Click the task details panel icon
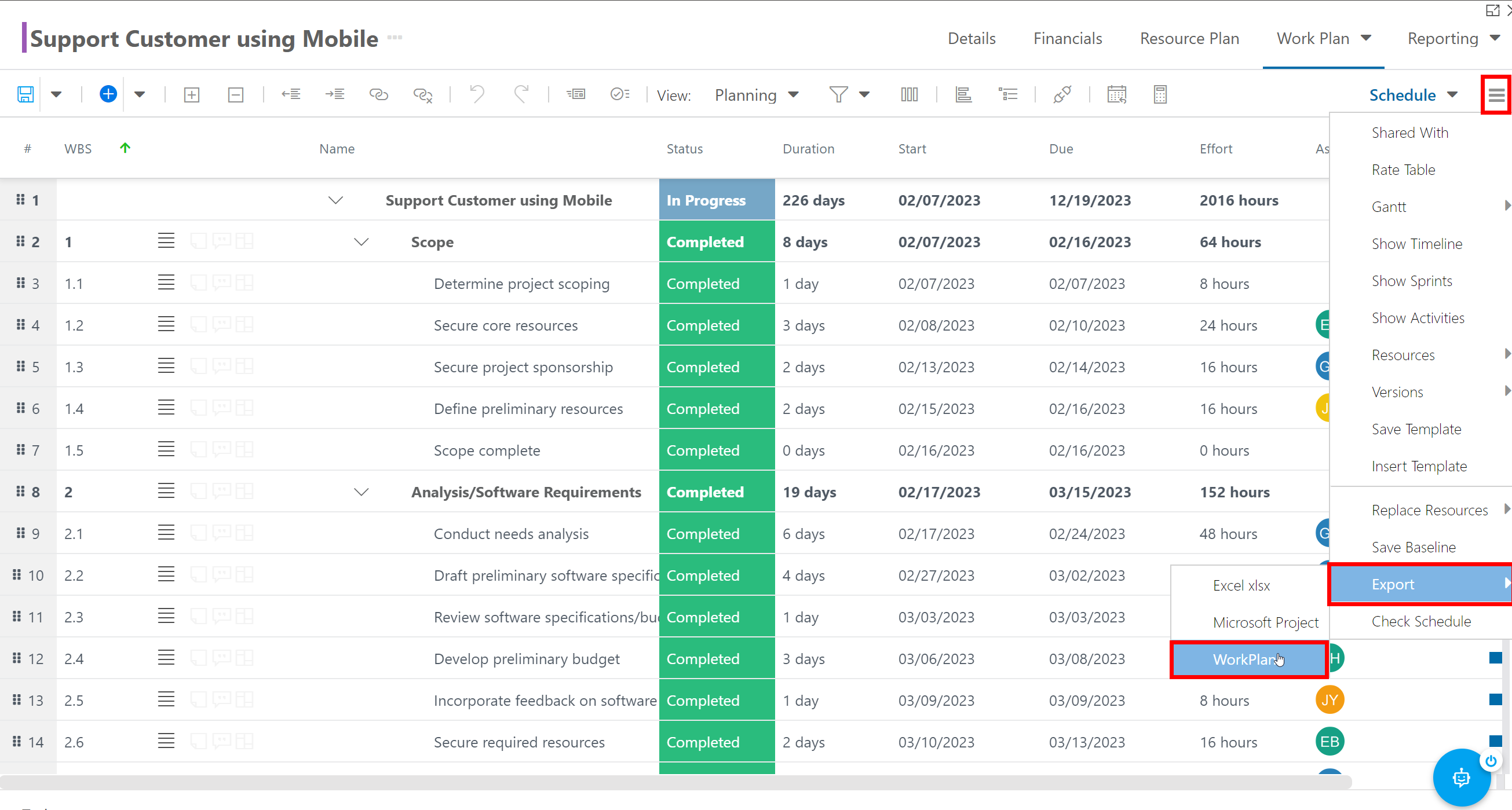The height and width of the screenshot is (810, 1512). (x=576, y=94)
